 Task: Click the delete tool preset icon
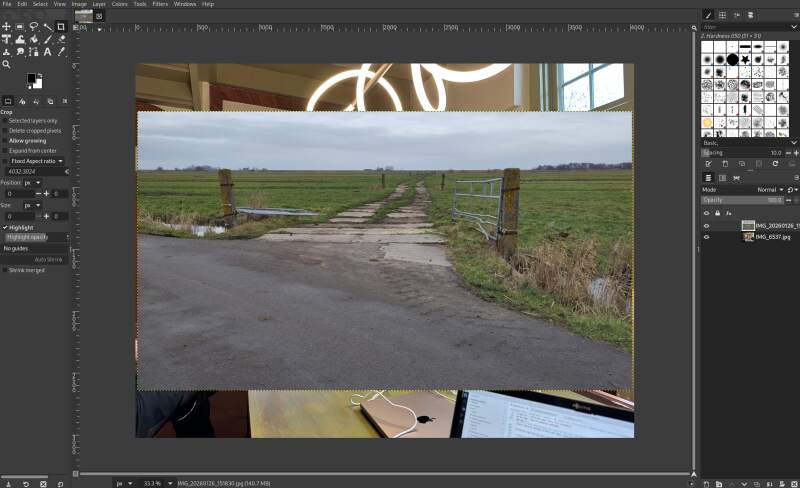(x=43, y=483)
